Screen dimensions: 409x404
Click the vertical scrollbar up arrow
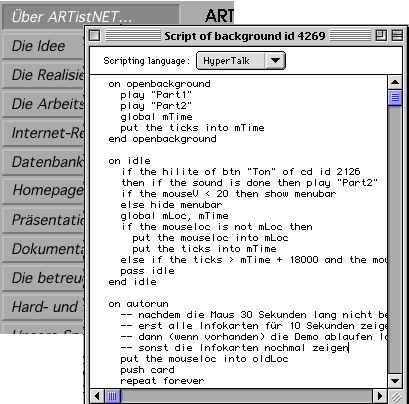(x=395, y=82)
